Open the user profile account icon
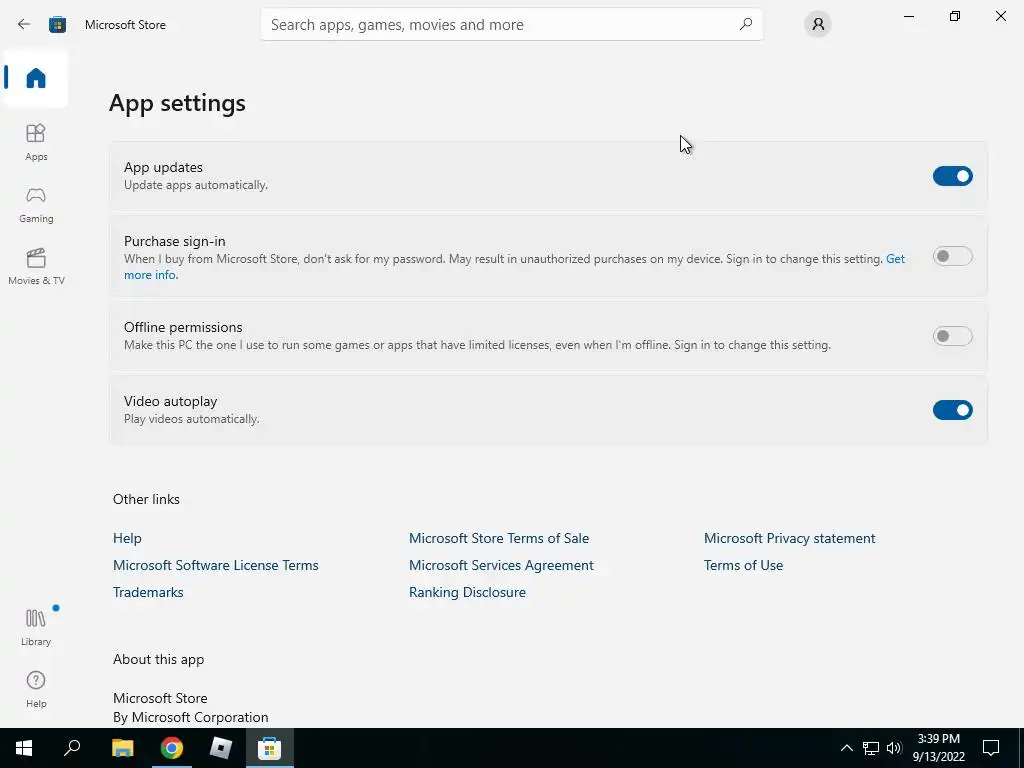This screenshot has width=1024, height=768. coord(818,25)
